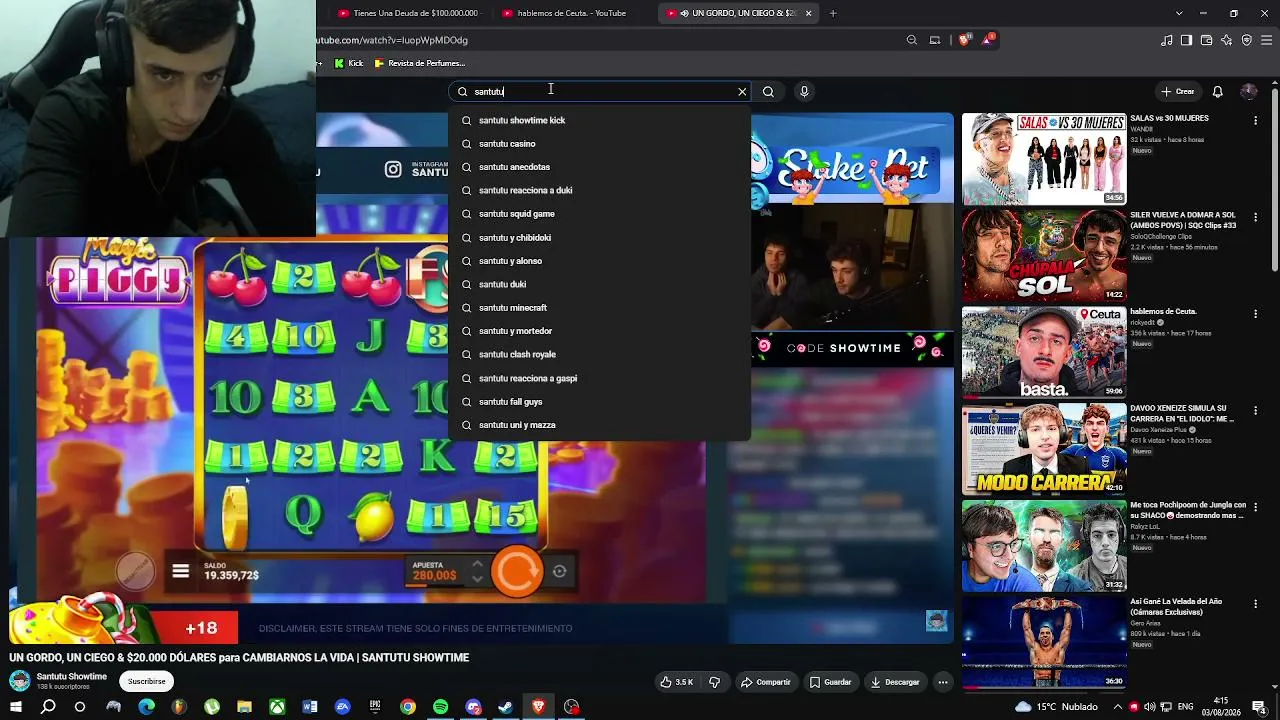This screenshot has width=1280, height=720.
Task: Click the Brave VPN shield icon
Action: coord(1246,40)
